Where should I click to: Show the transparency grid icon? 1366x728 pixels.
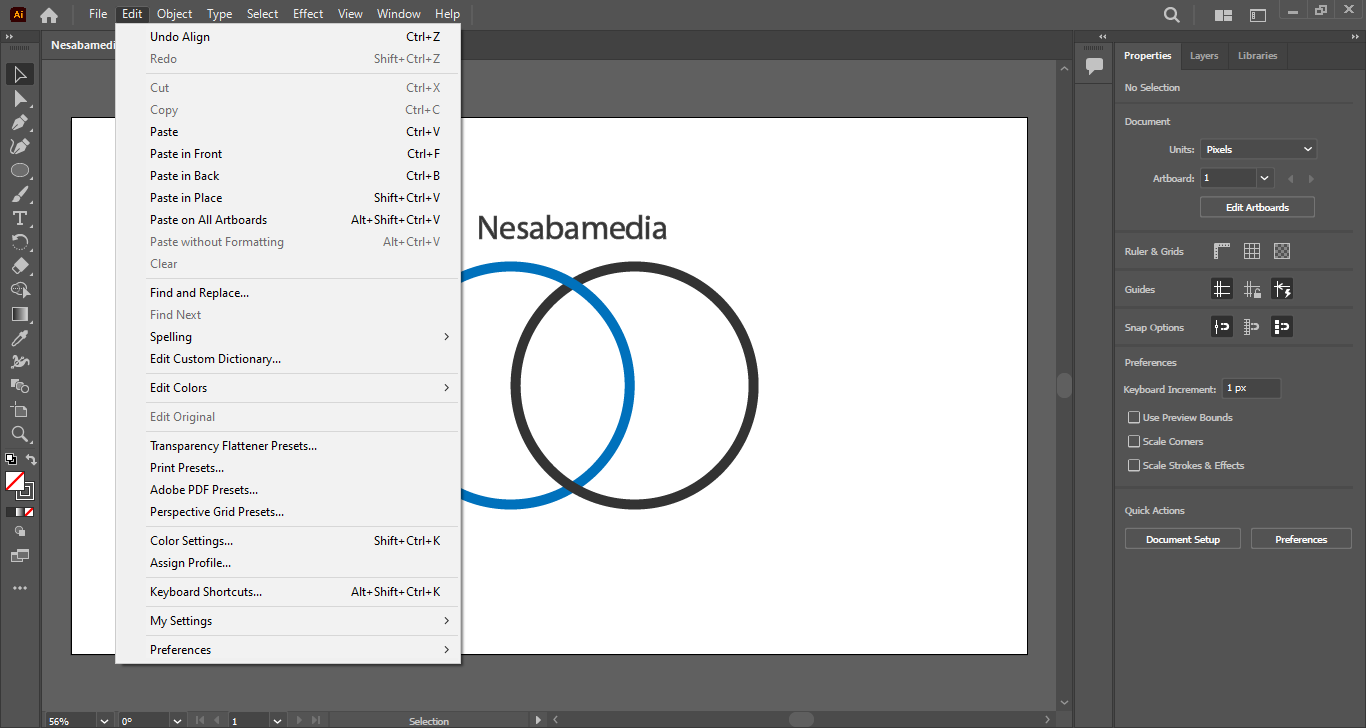point(1282,251)
